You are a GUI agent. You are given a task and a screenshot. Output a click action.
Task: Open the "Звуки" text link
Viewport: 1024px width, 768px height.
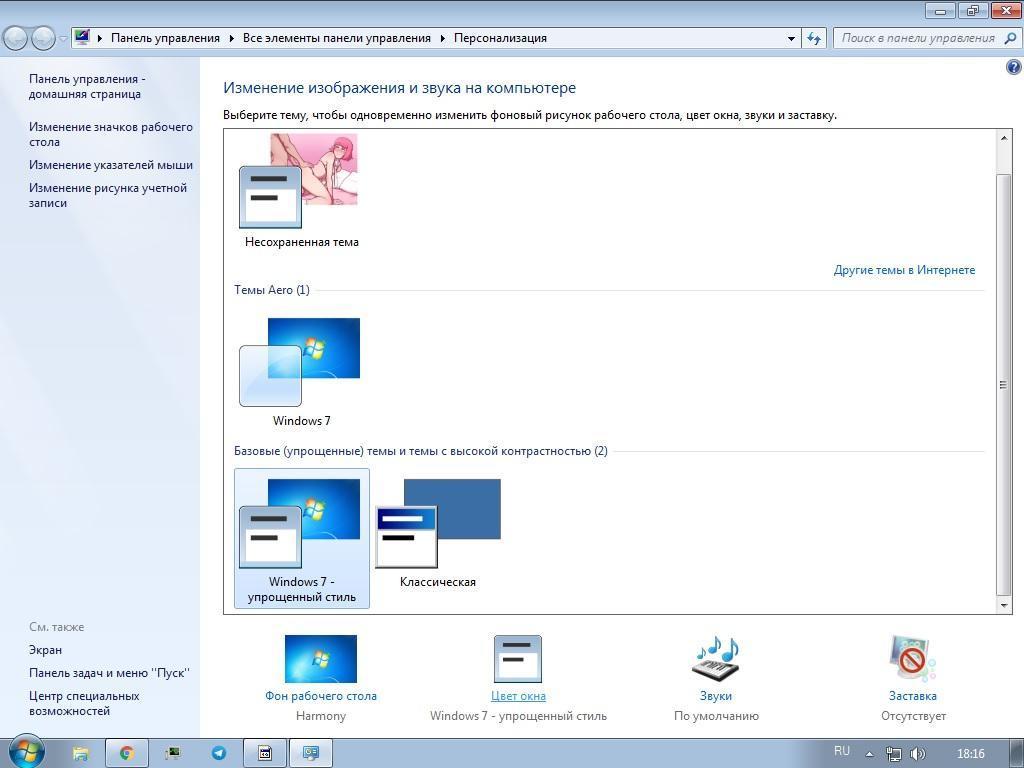pos(716,696)
